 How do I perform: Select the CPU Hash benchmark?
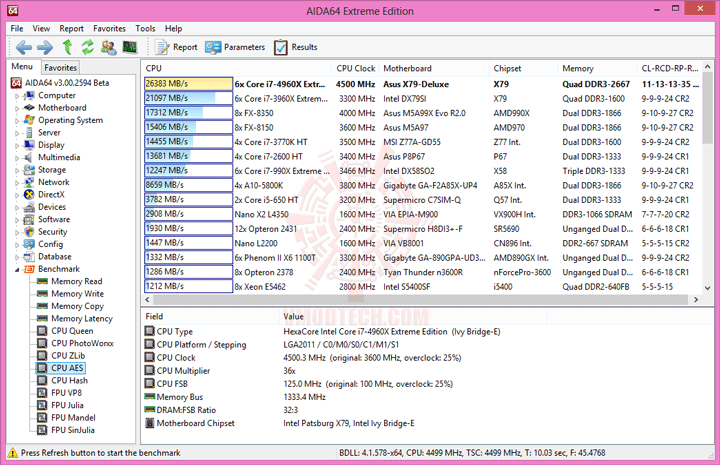click(x=69, y=381)
